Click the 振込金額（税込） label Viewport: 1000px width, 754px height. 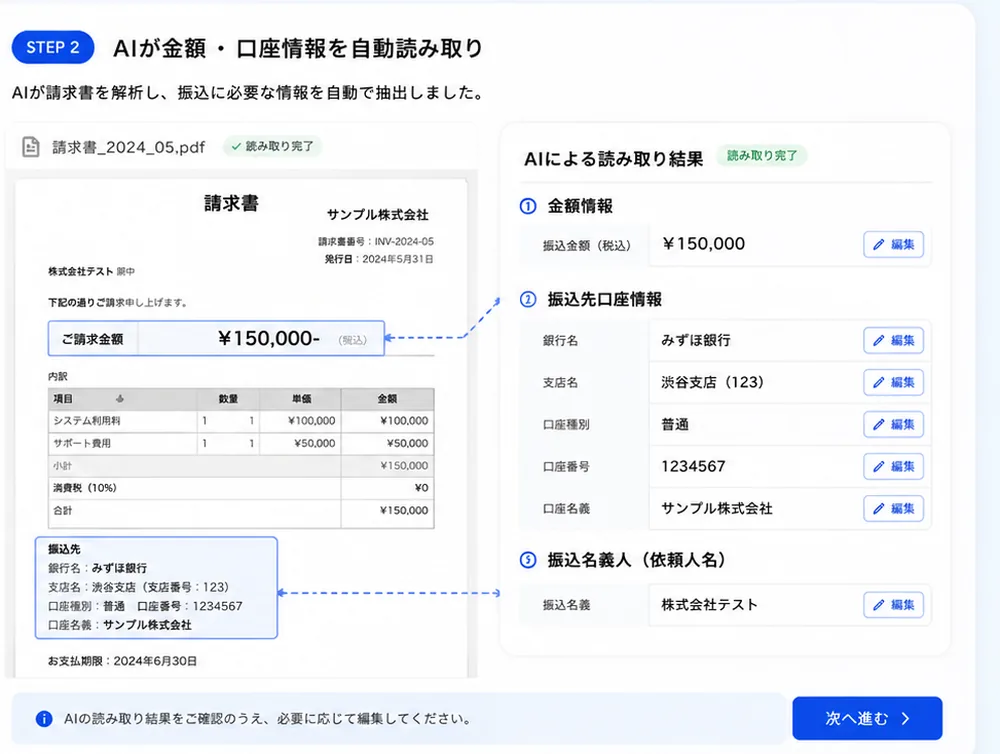point(587,246)
